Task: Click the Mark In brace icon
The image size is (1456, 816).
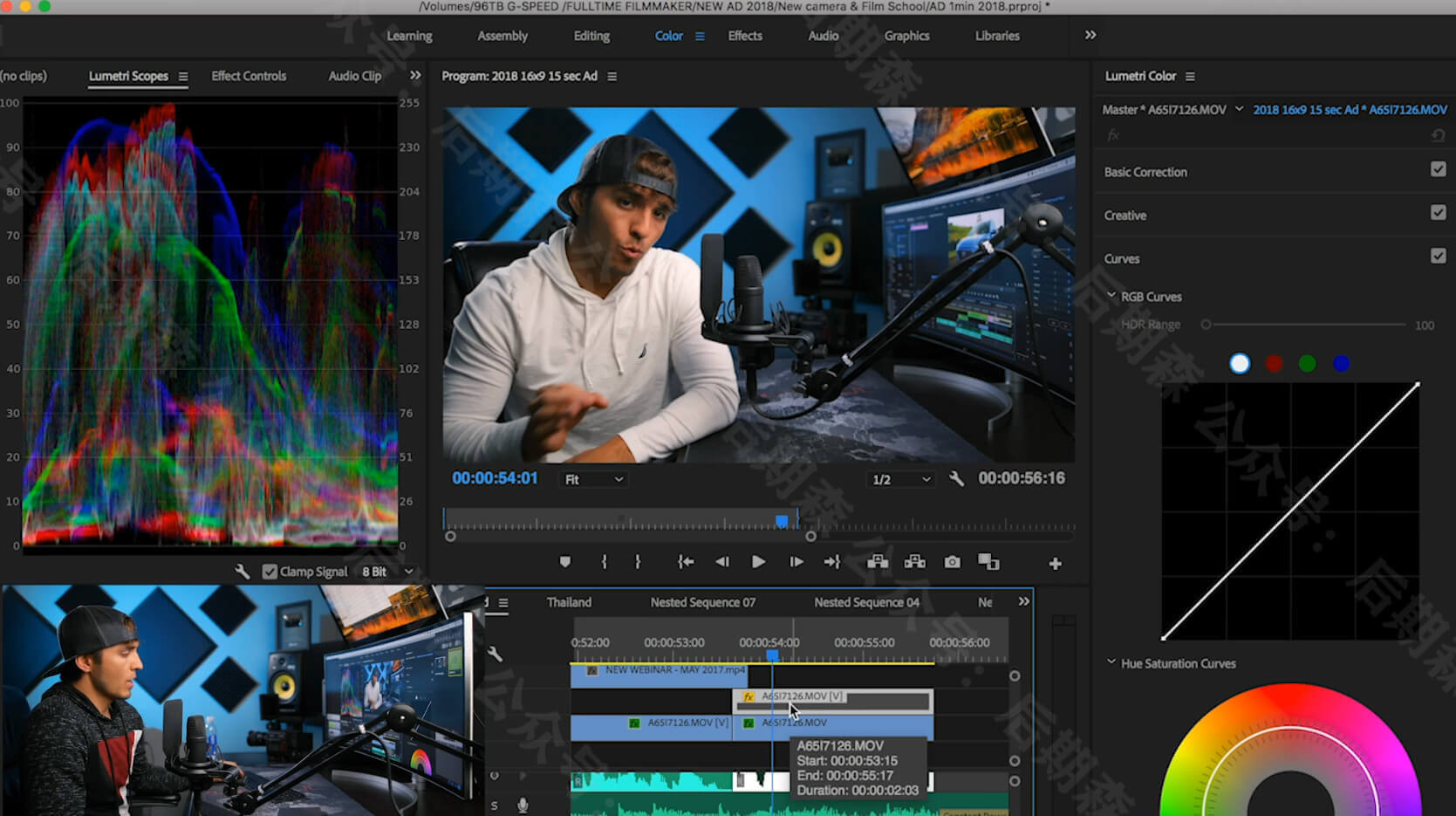Action: click(604, 562)
